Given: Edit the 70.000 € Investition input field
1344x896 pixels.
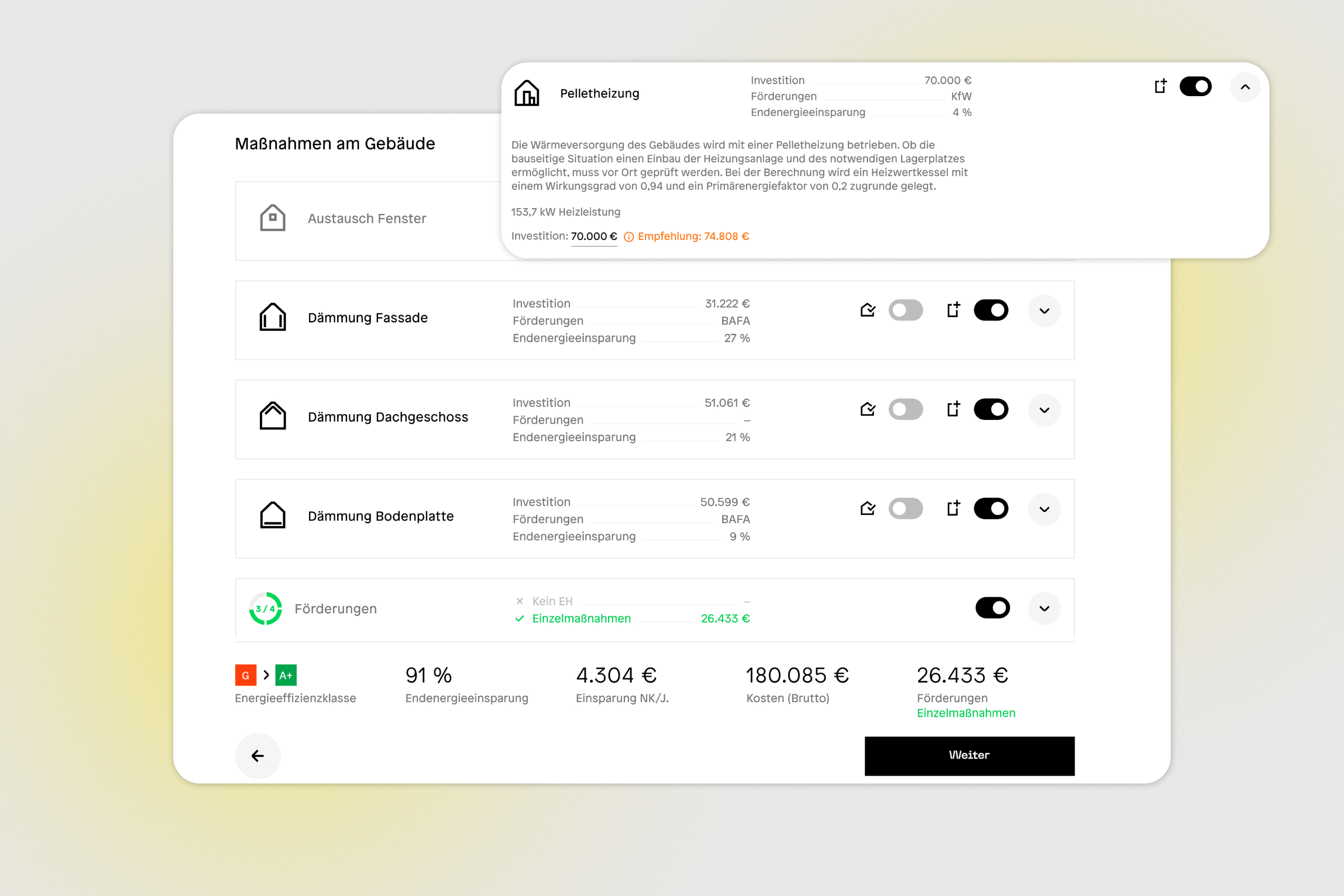Looking at the screenshot, I should click(x=593, y=236).
